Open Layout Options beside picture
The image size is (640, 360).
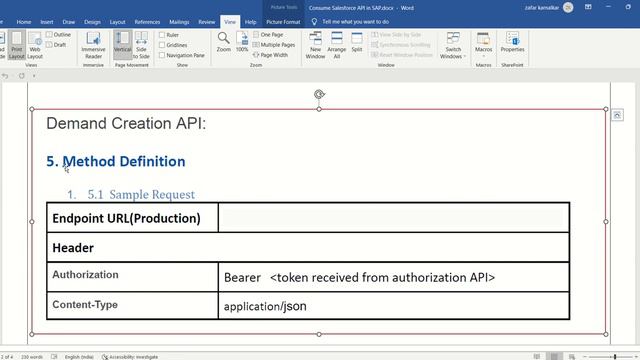617,116
